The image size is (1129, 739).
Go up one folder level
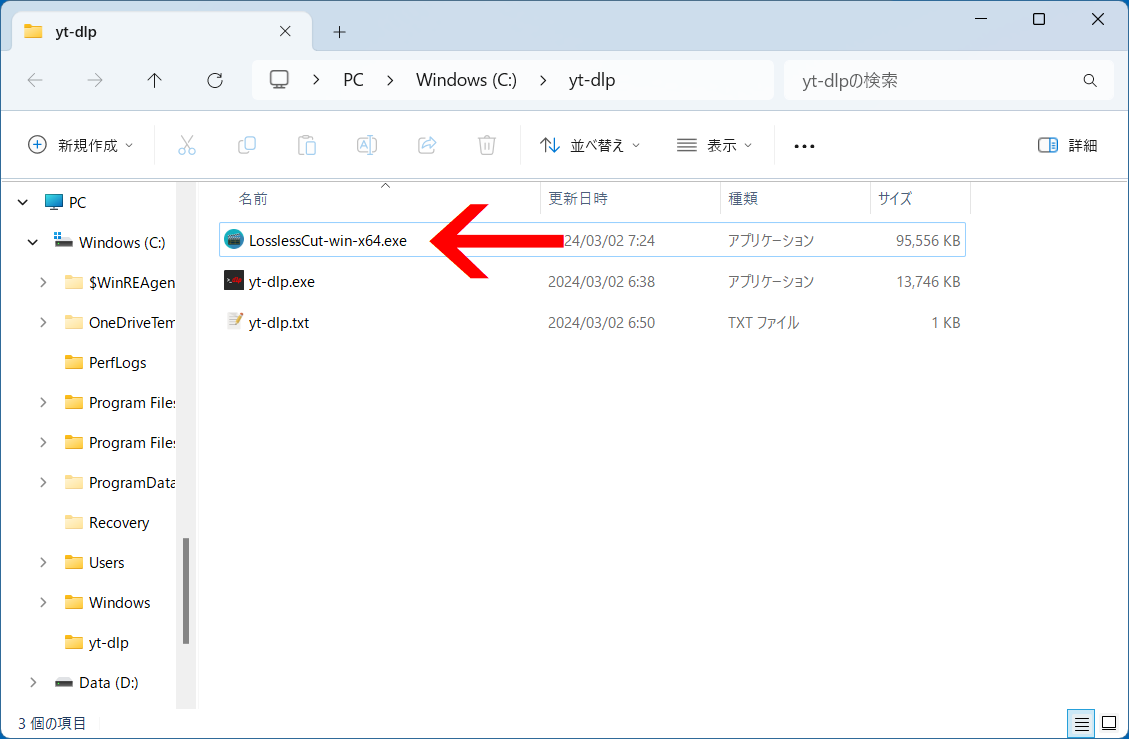click(154, 80)
